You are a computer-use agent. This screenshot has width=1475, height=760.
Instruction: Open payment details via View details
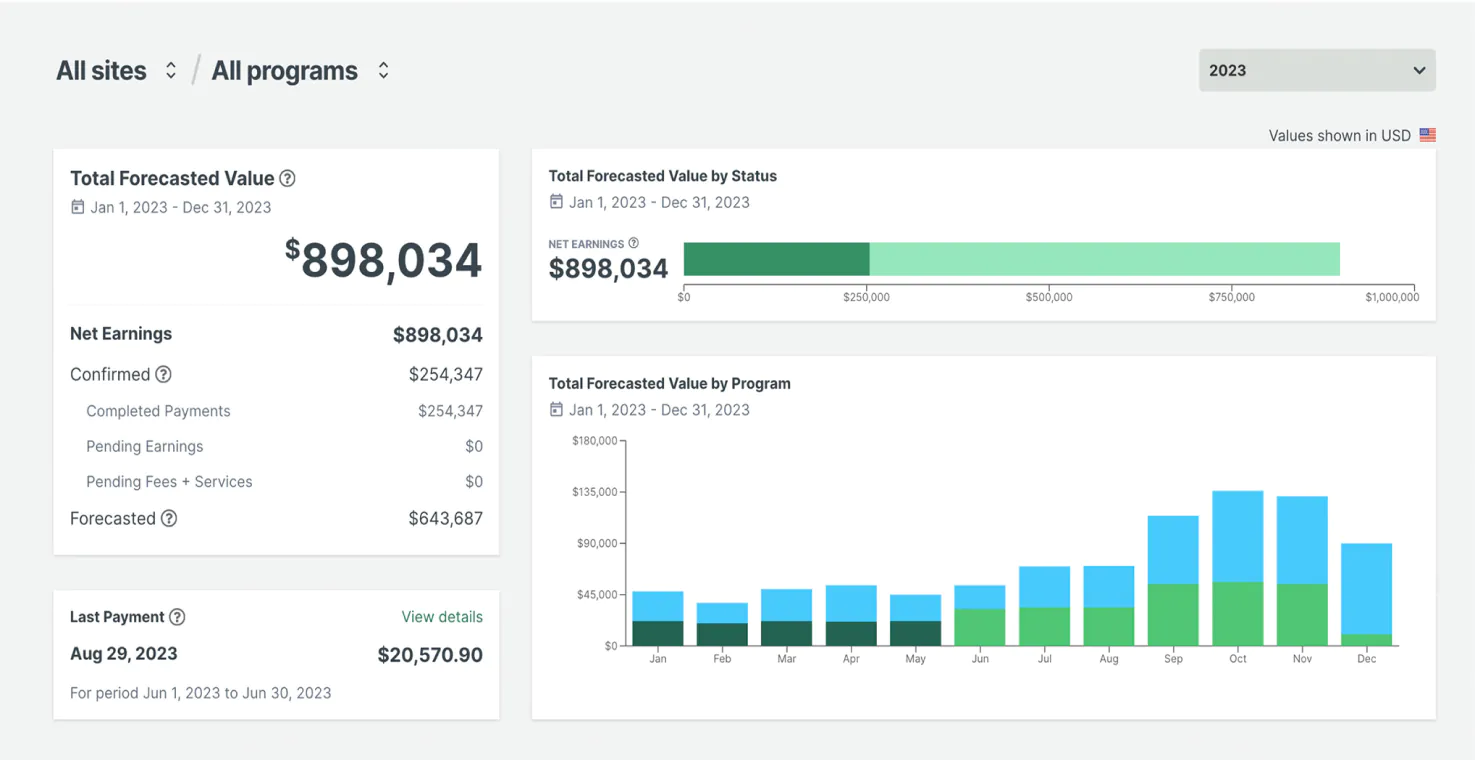point(442,617)
